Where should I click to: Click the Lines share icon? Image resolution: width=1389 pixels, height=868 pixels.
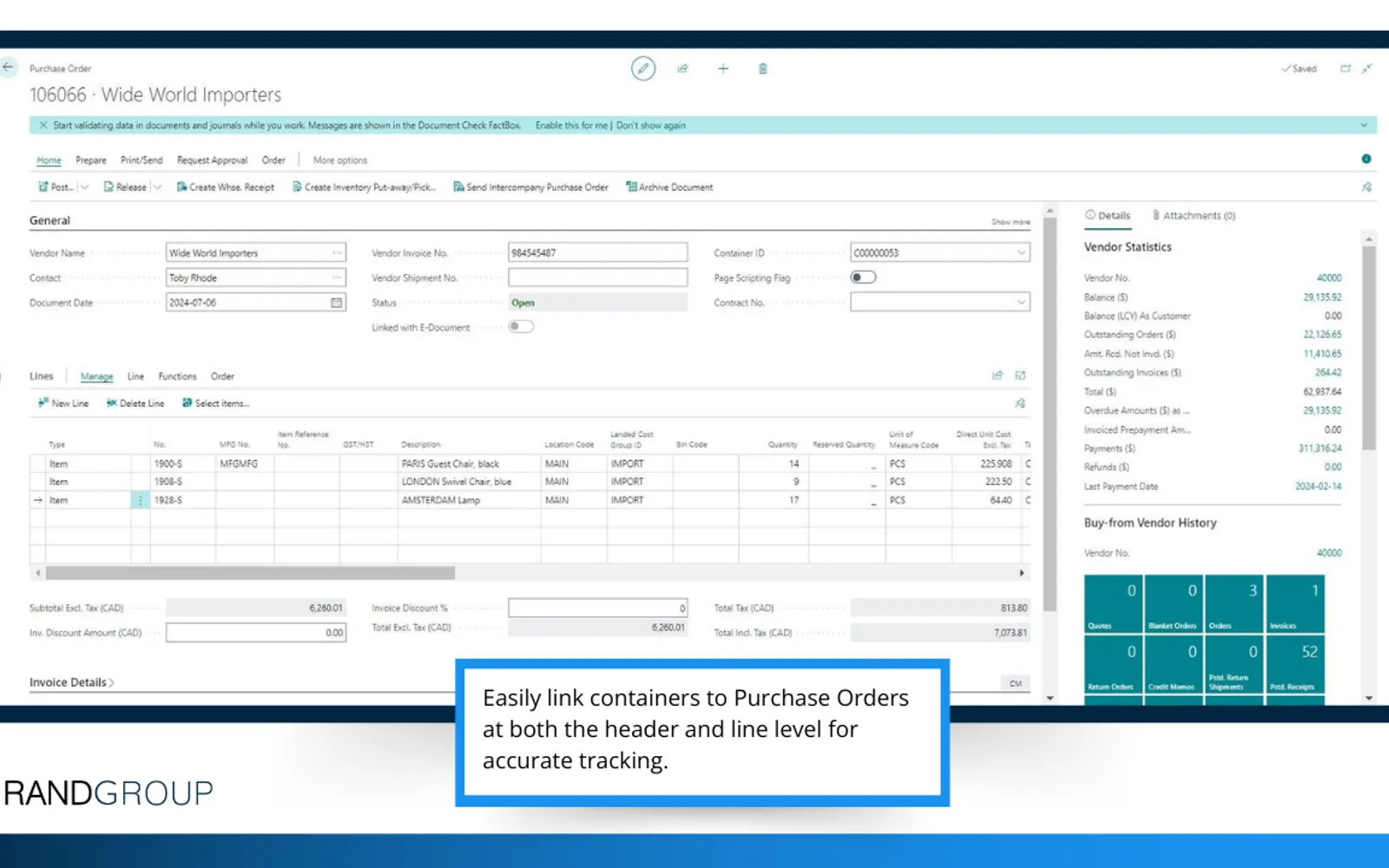997,376
